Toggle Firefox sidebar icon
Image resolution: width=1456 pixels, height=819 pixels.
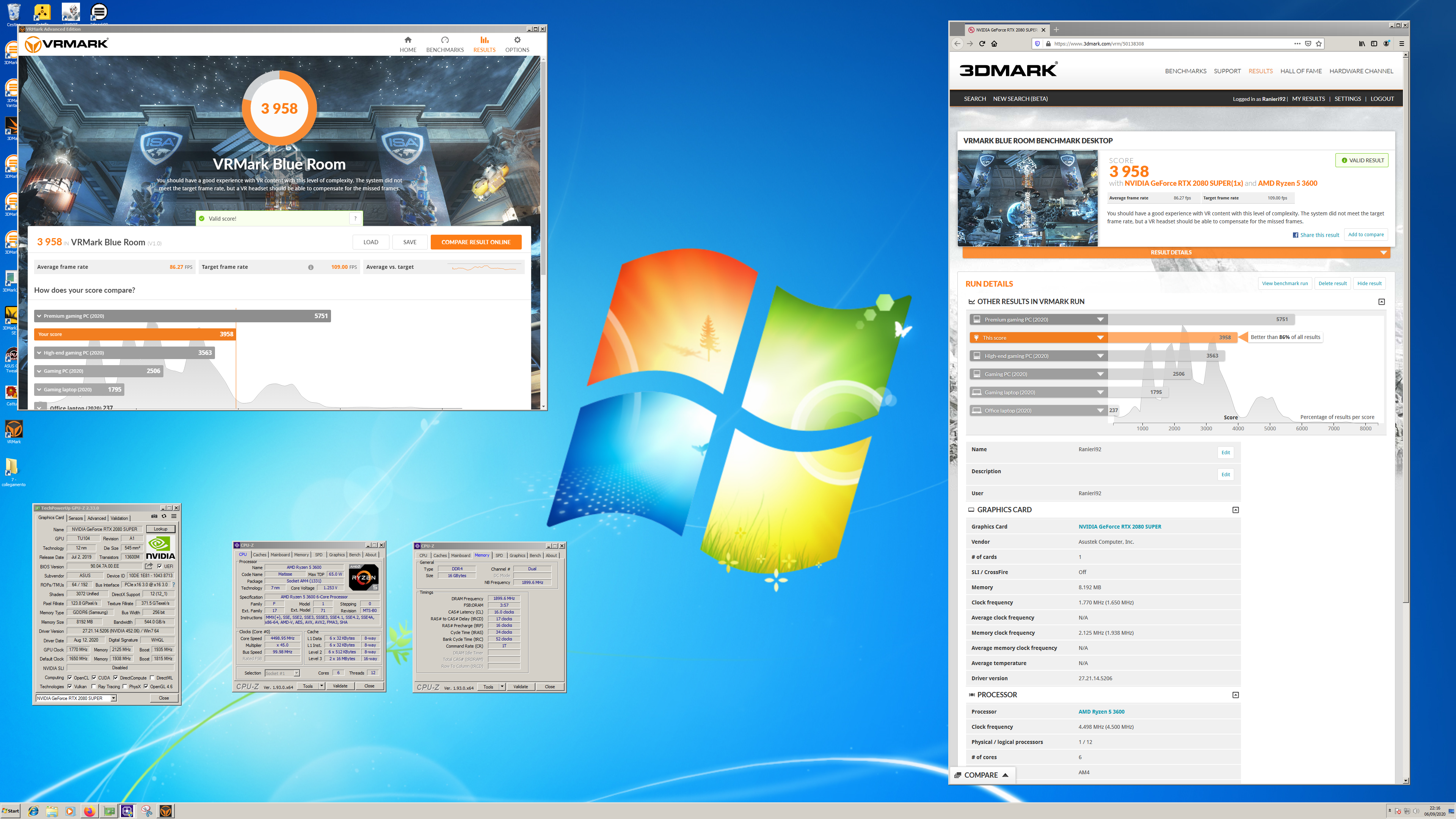tap(1374, 44)
